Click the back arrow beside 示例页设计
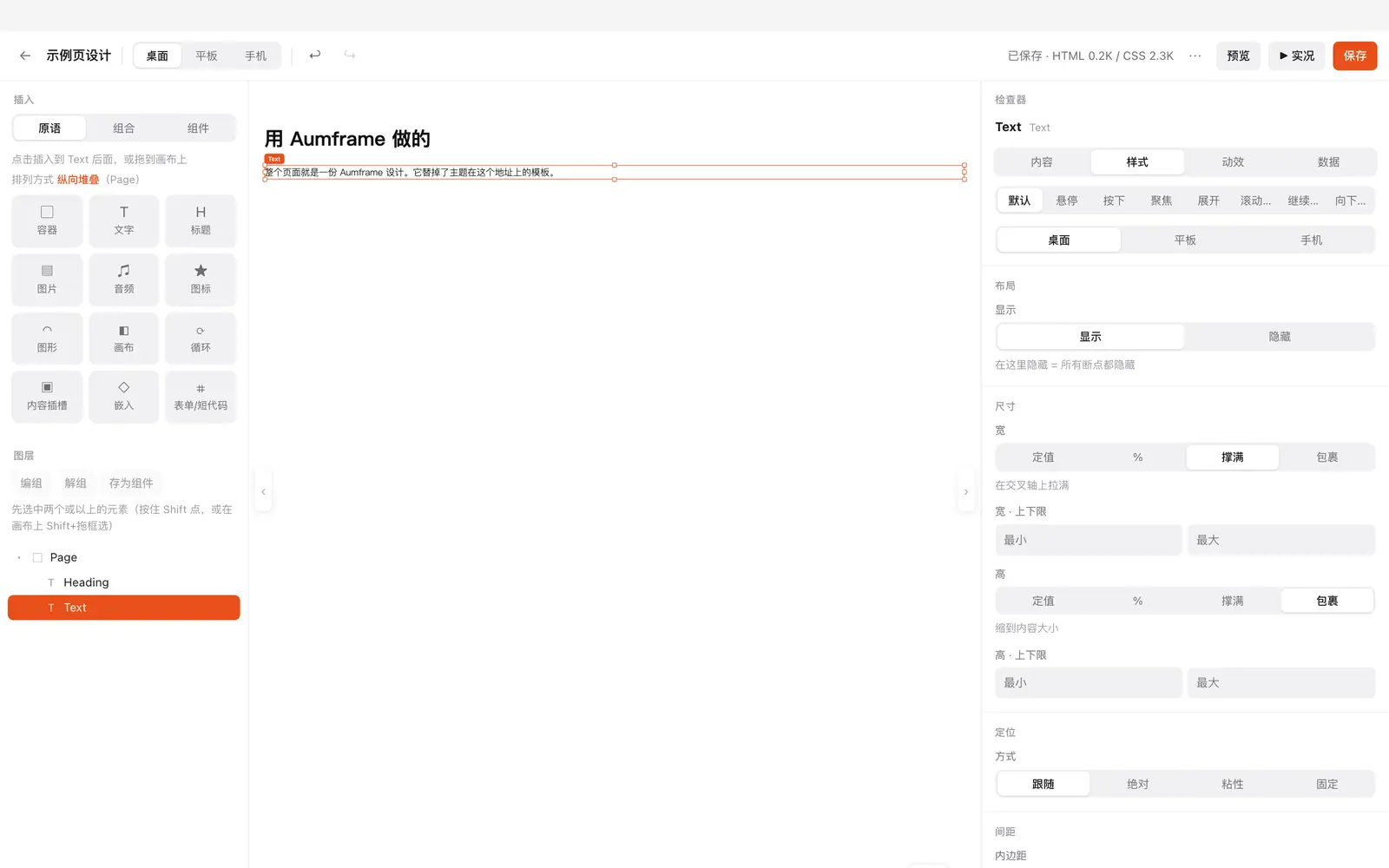The width and height of the screenshot is (1389, 868). click(25, 56)
